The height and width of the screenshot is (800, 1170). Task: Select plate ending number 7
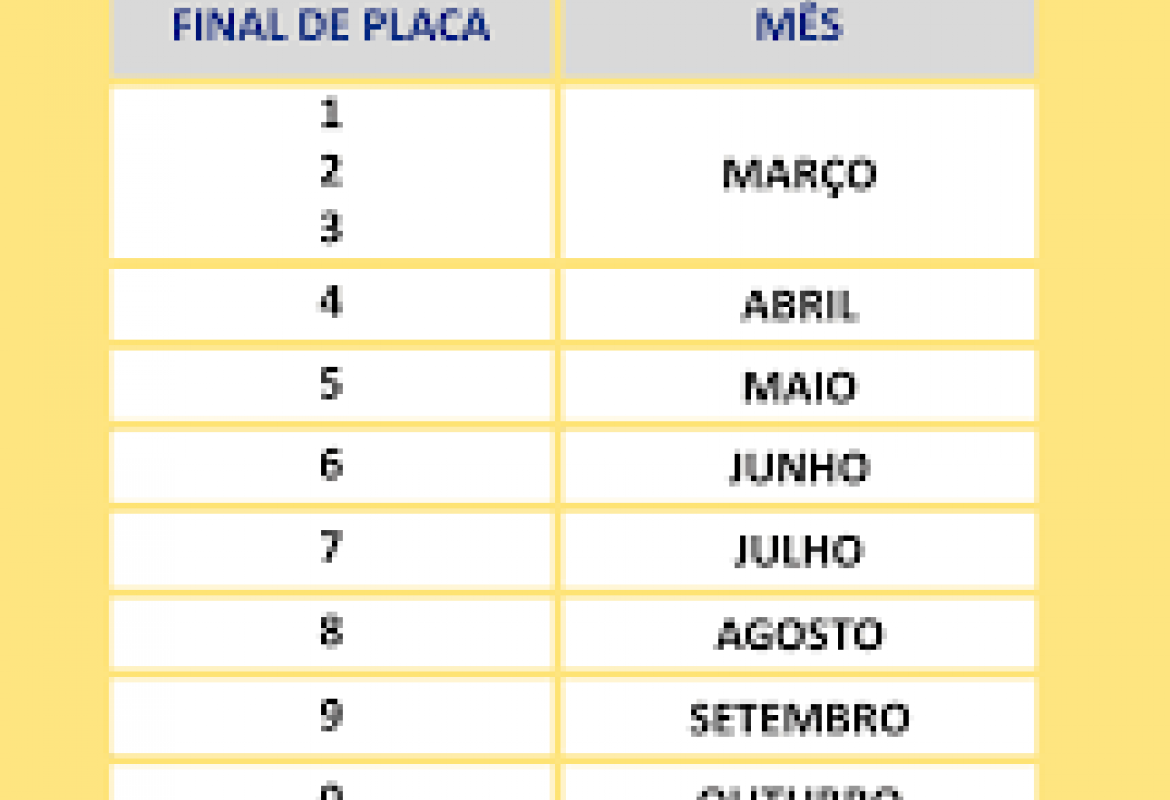click(x=331, y=548)
